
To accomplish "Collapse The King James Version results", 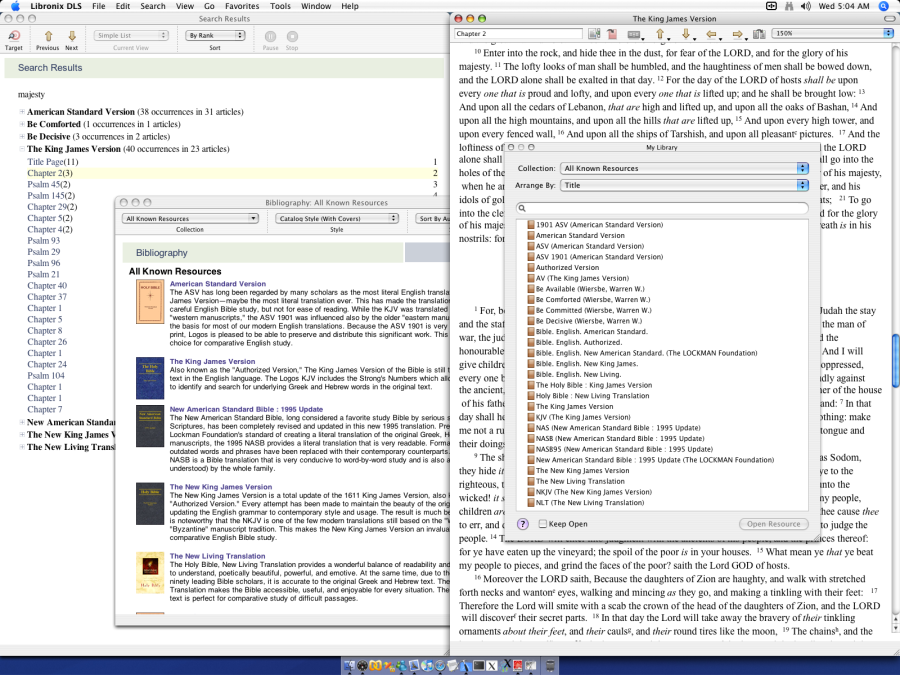I will point(22,149).
